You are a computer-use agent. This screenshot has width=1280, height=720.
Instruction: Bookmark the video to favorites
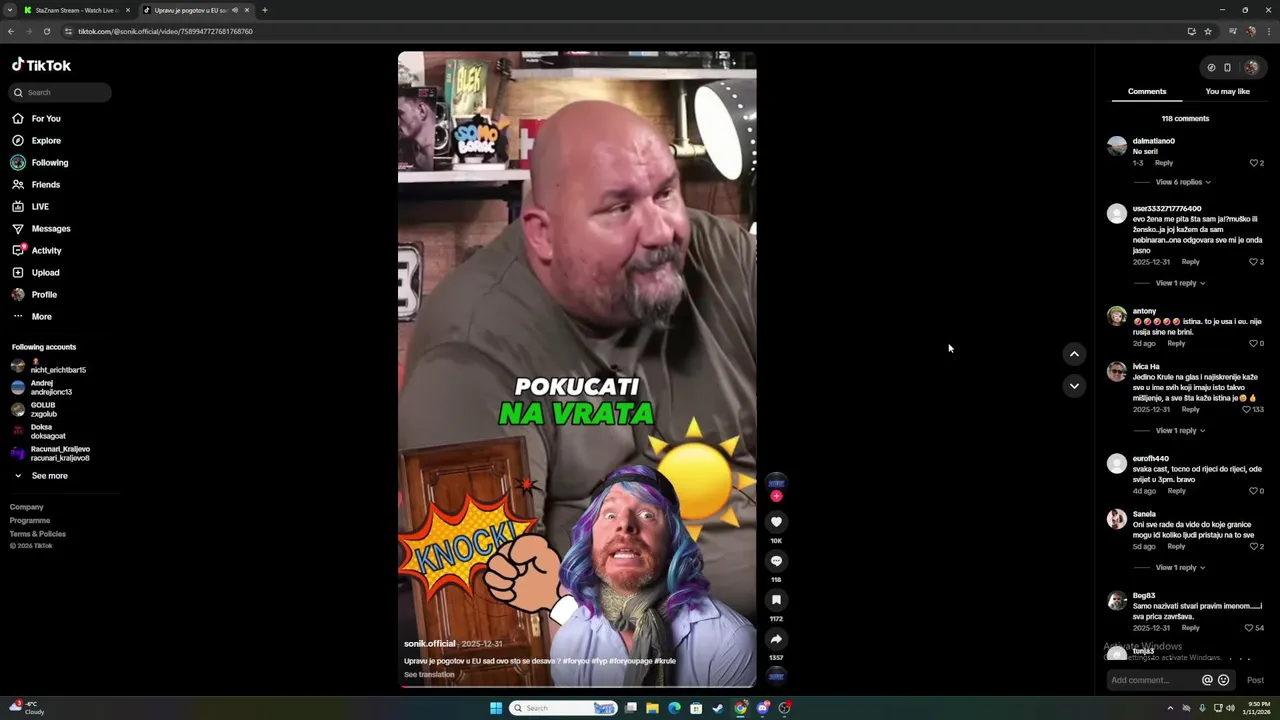click(x=776, y=600)
